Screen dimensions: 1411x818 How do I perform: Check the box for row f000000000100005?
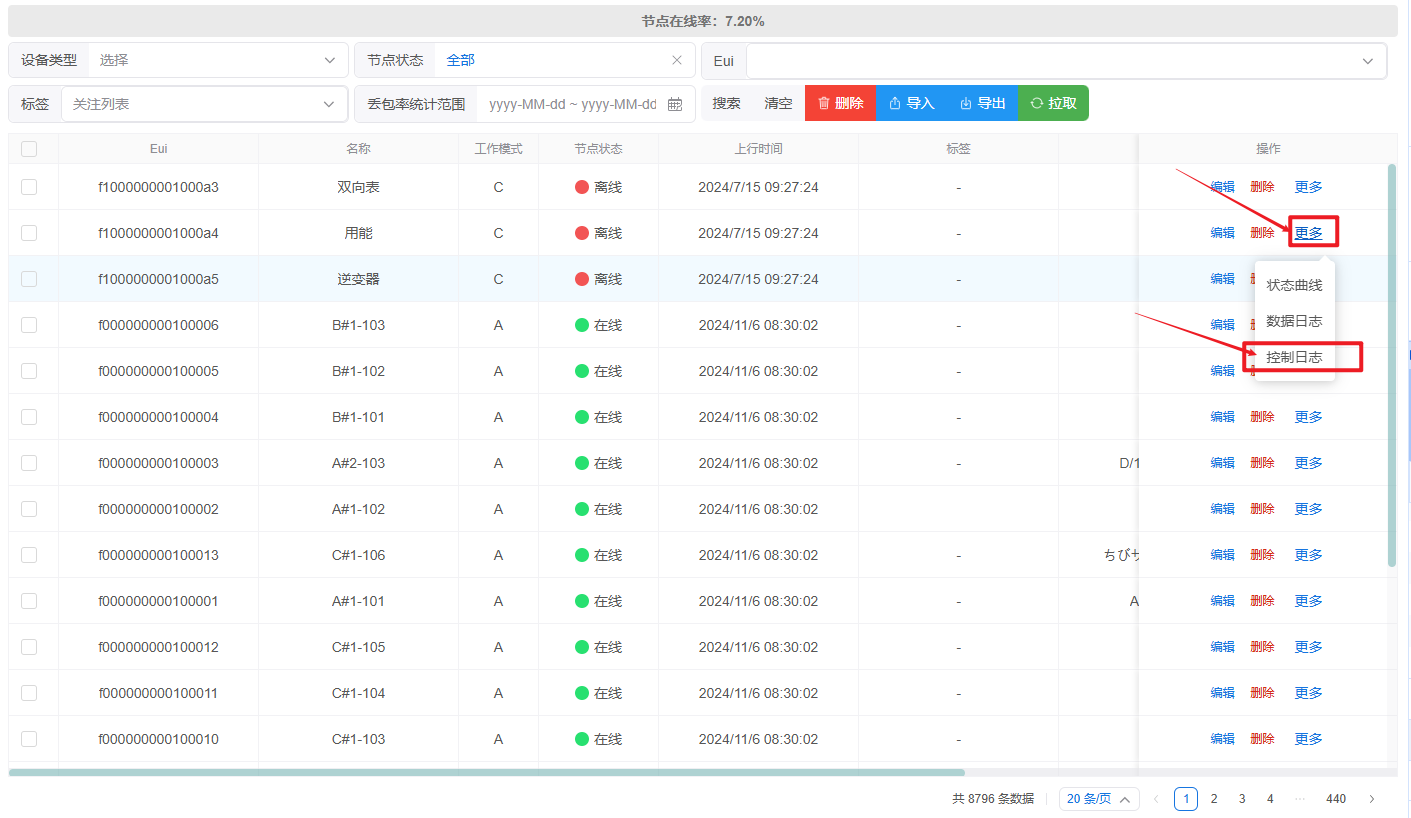click(29, 371)
